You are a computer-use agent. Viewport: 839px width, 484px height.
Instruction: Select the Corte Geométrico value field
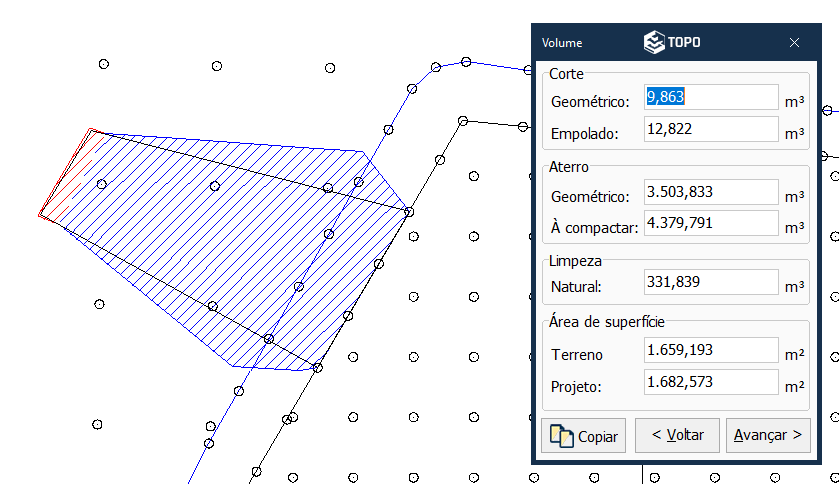pyautogui.click(x=711, y=97)
